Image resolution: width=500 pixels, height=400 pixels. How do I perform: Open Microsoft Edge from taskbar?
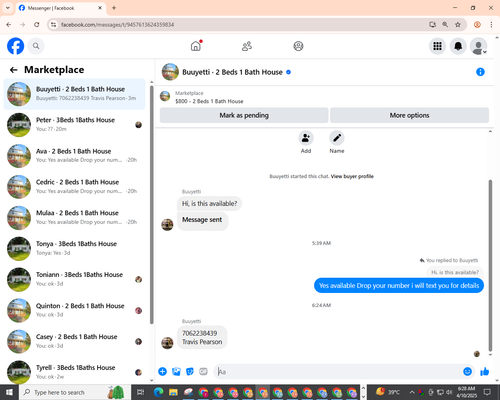[158, 392]
